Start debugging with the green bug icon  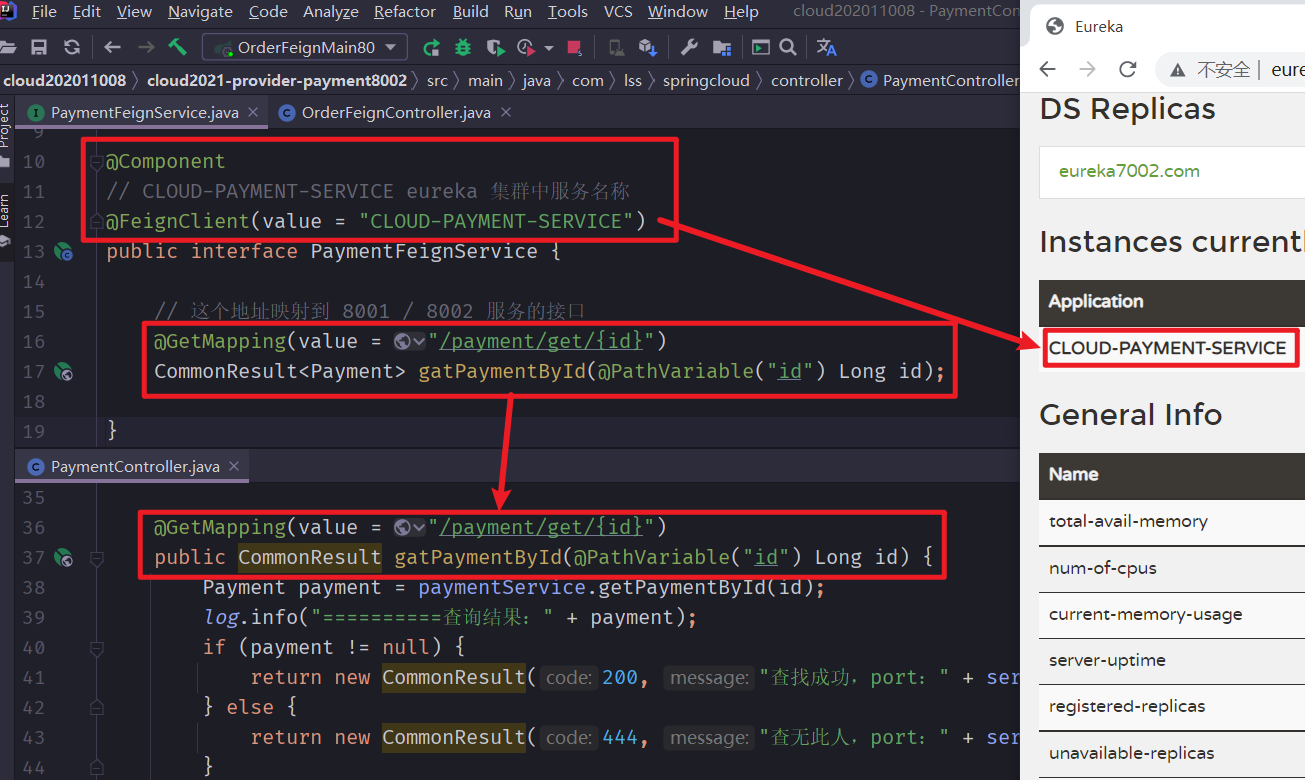tap(463, 47)
